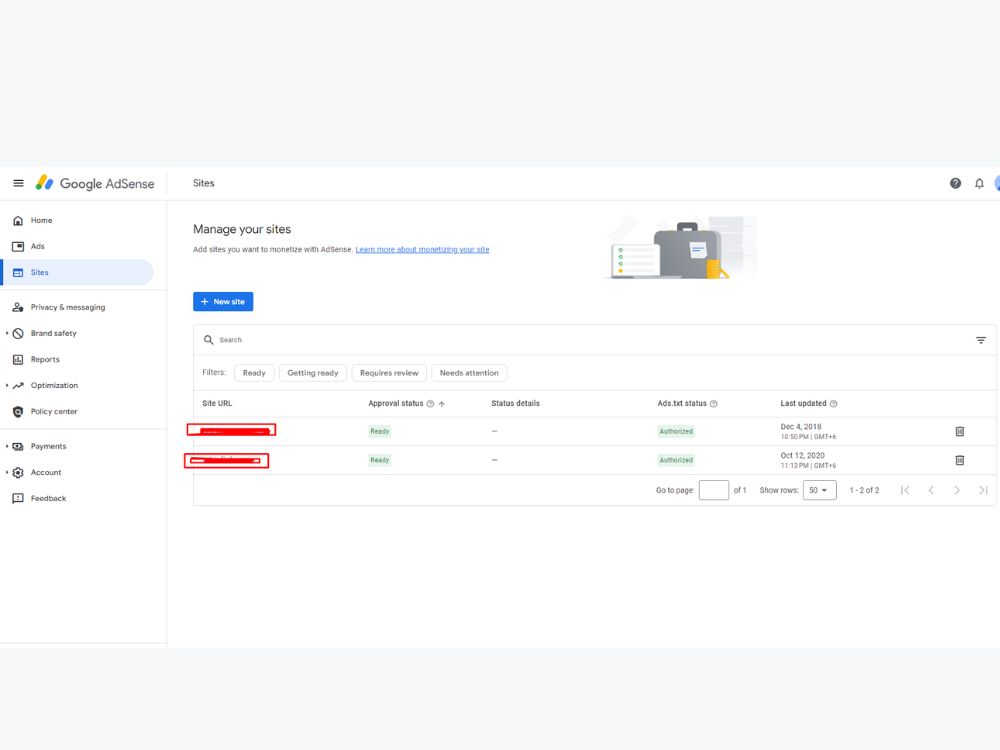Toggle the Getting ready filter chip
This screenshot has height=750, width=1000.
pos(312,373)
